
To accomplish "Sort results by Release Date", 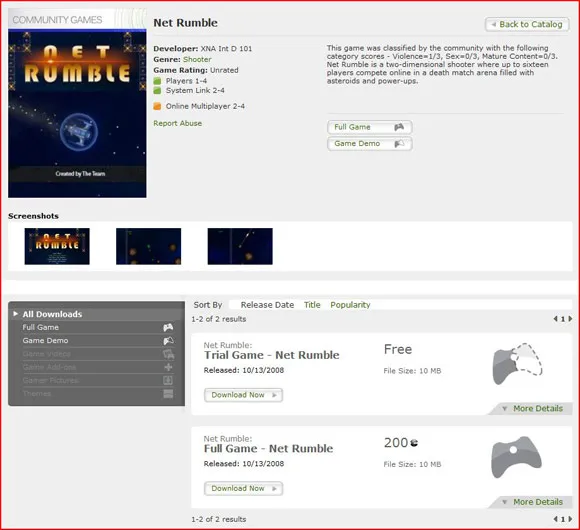I will 267,305.
